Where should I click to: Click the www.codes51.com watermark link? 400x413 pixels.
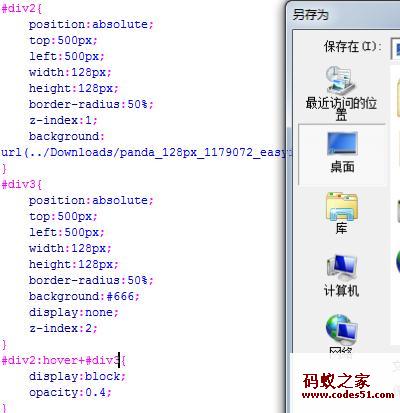348,395
